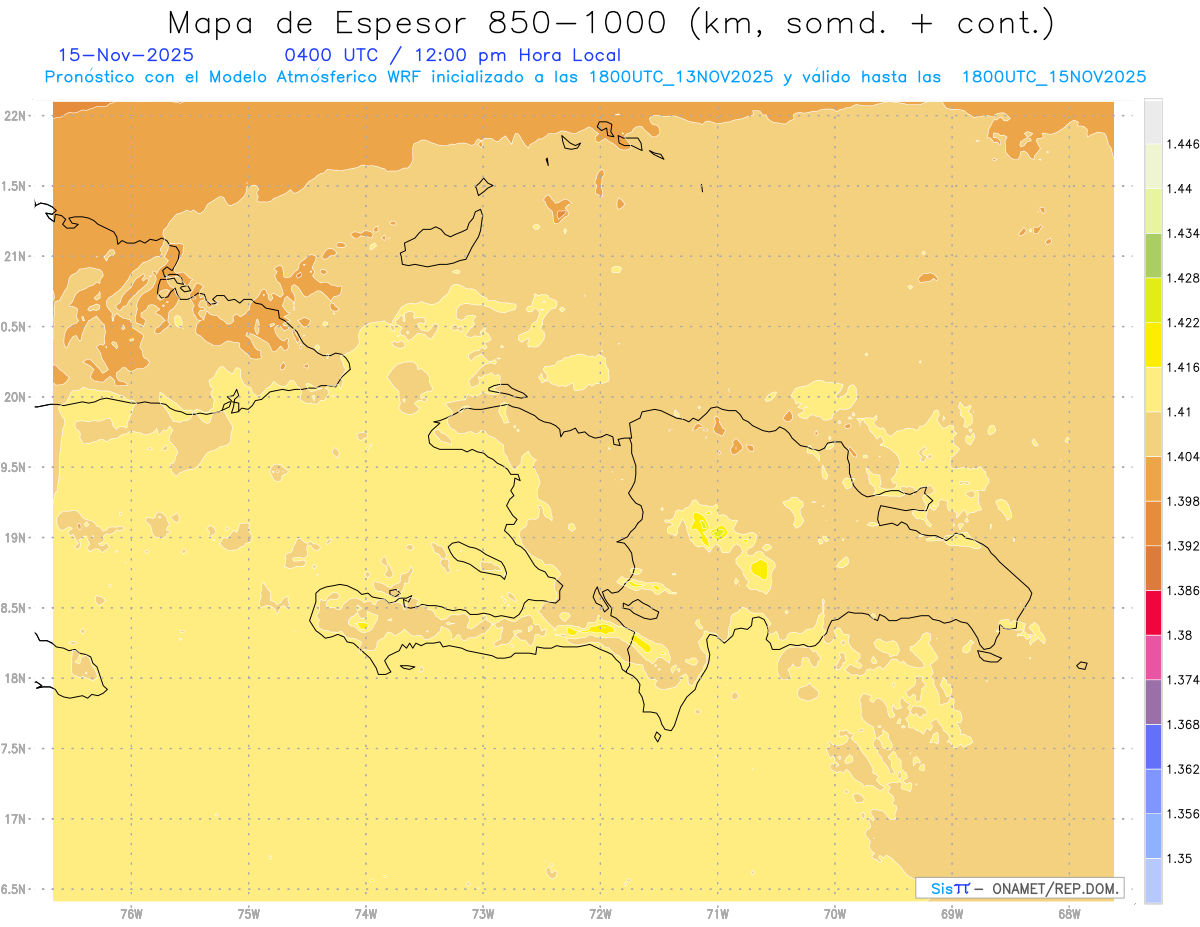The image size is (1200, 927).
Task: Click the colorbar value '1.446'
Action: (1183, 144)
